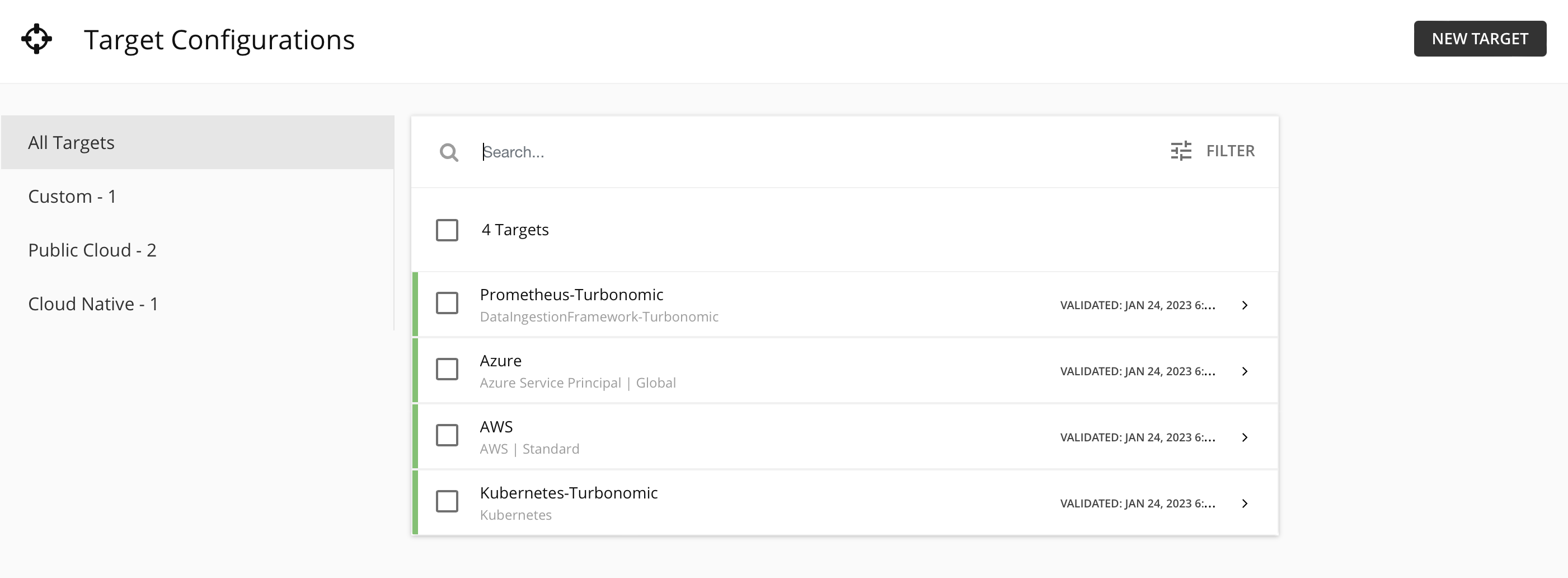Click the NEW TARGET button
Image resolution: width=1568 pixels, height=578 pixels.
(x=1479, y=39)
